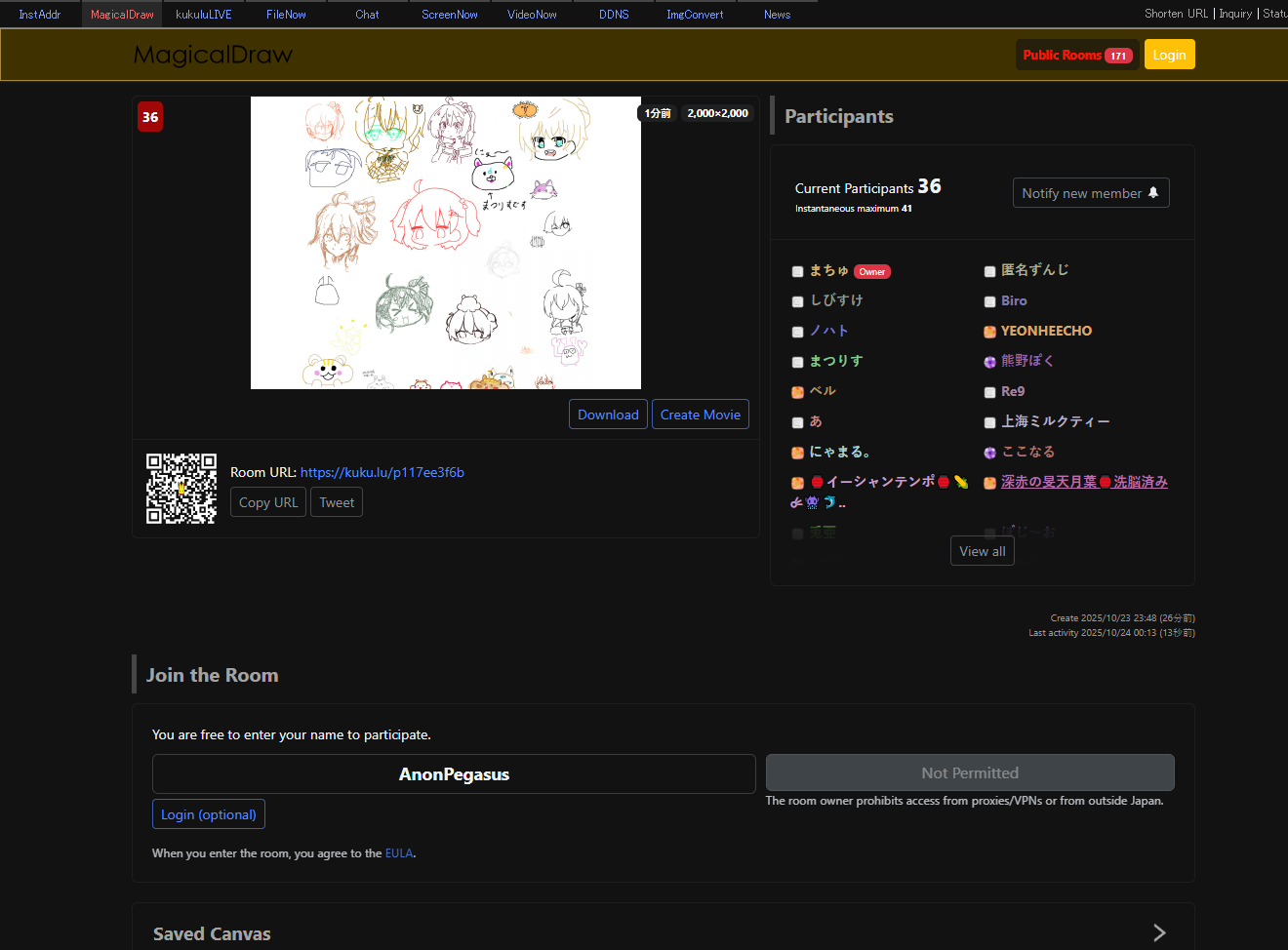1288x950 pixels.
Task: Download the canvas image
Action: point(608,415)
